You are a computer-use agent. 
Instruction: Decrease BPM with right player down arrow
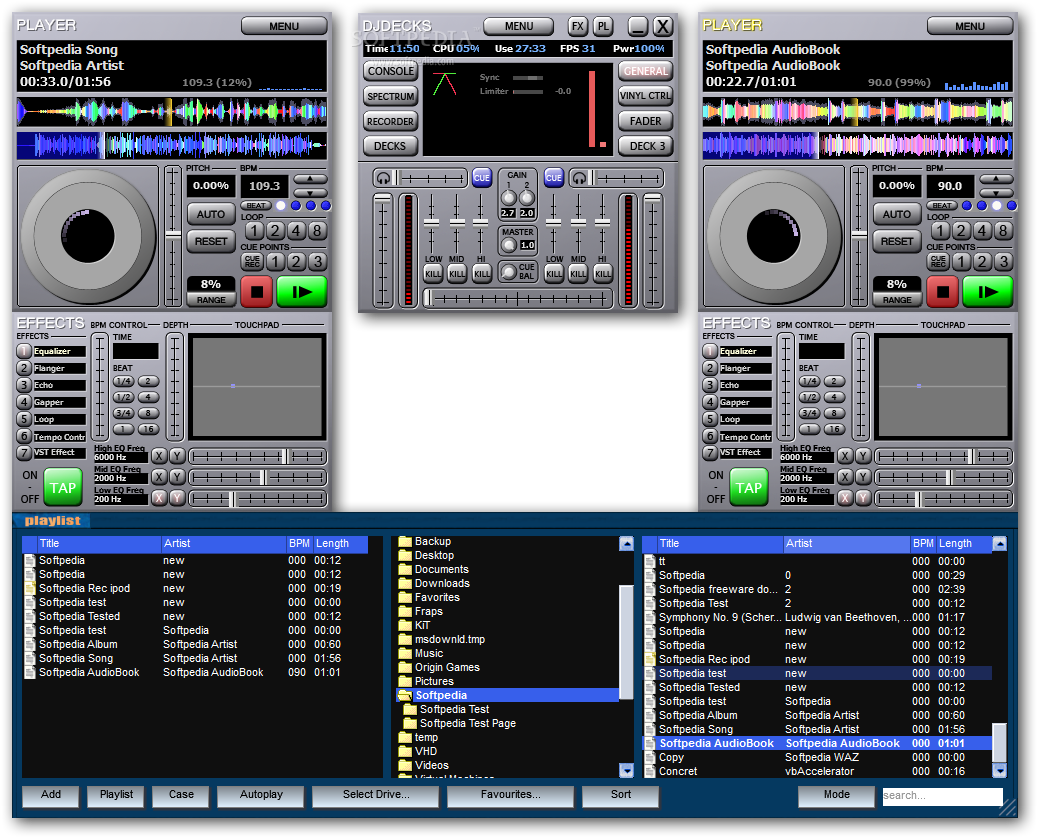(996, 193)
